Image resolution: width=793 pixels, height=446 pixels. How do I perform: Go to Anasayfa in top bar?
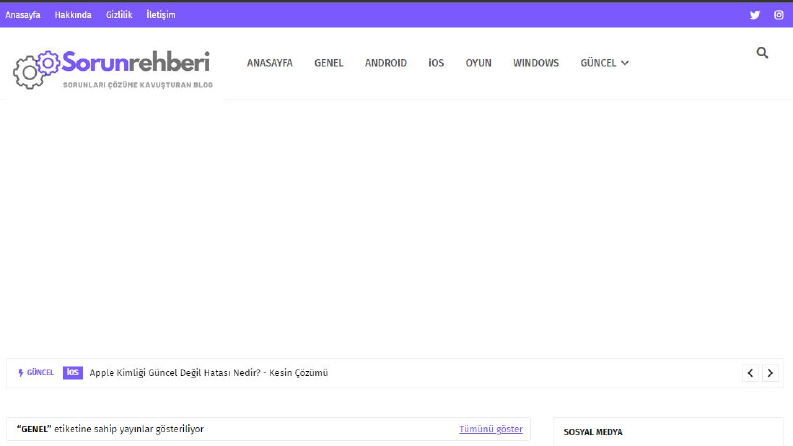[x=23, y=15]
